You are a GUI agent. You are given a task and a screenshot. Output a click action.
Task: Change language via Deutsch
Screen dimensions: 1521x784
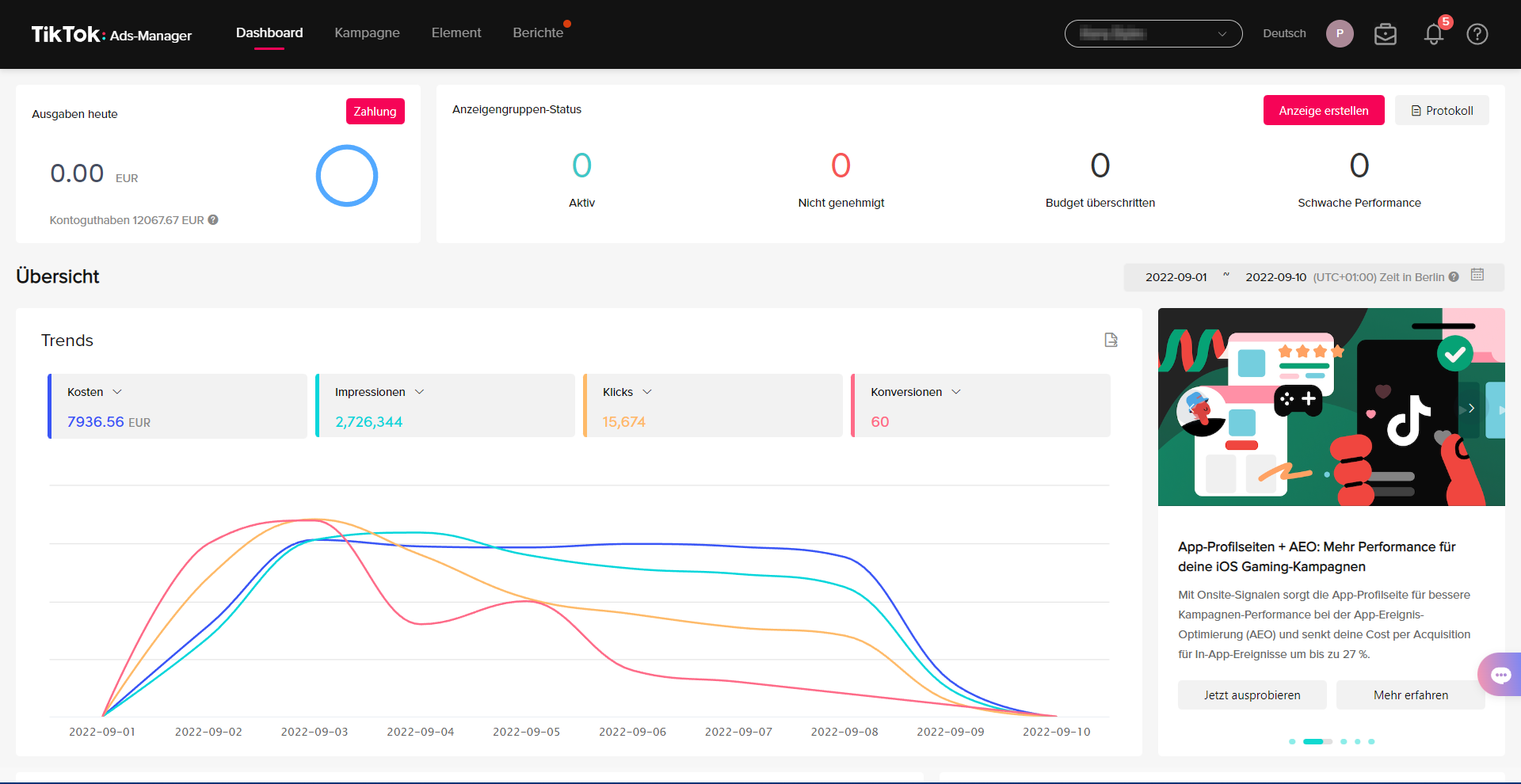[x=1284, y=33]
